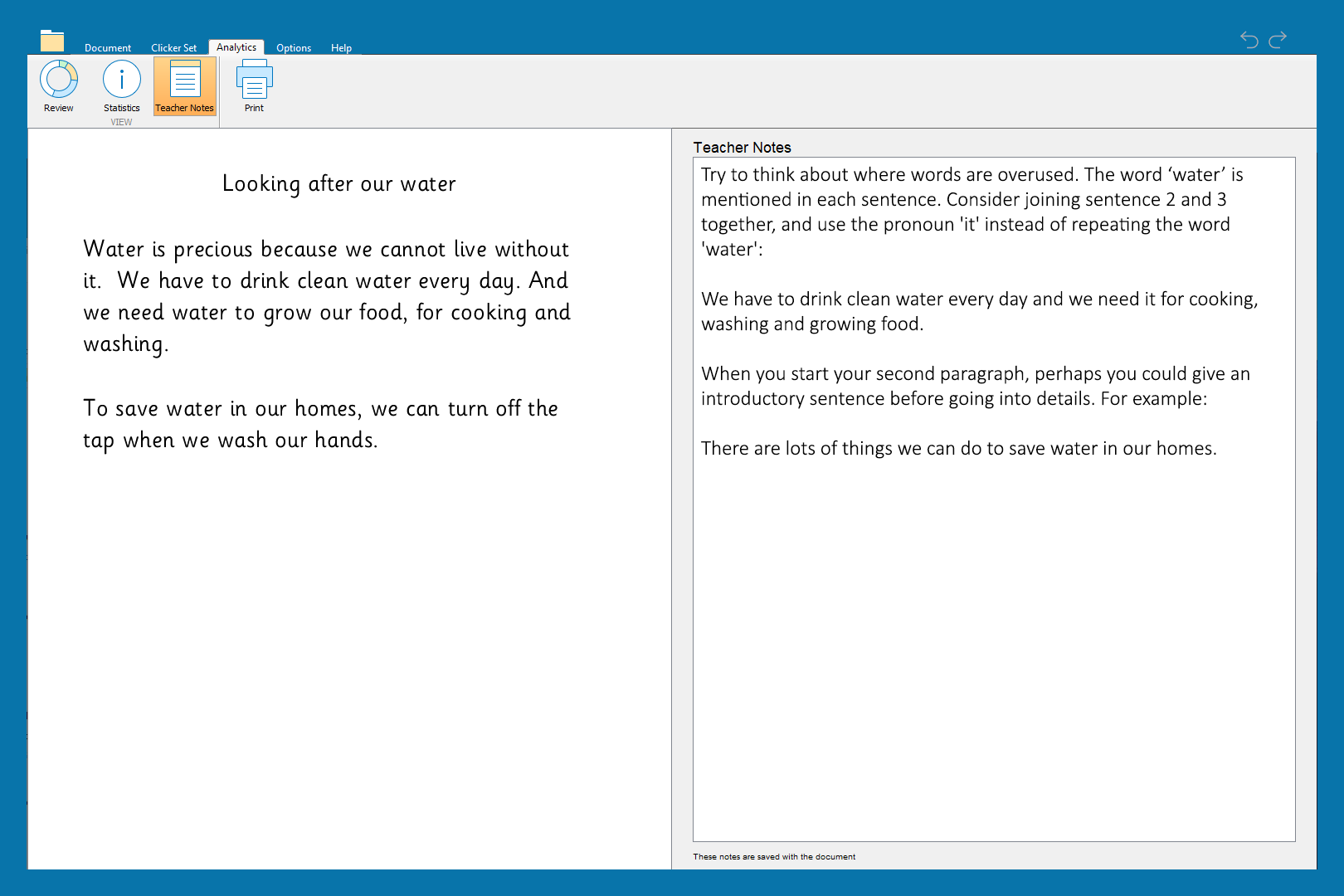1344x896 pixels.
Task: Open the folder file menu icon
Action: tap(52, 41)
